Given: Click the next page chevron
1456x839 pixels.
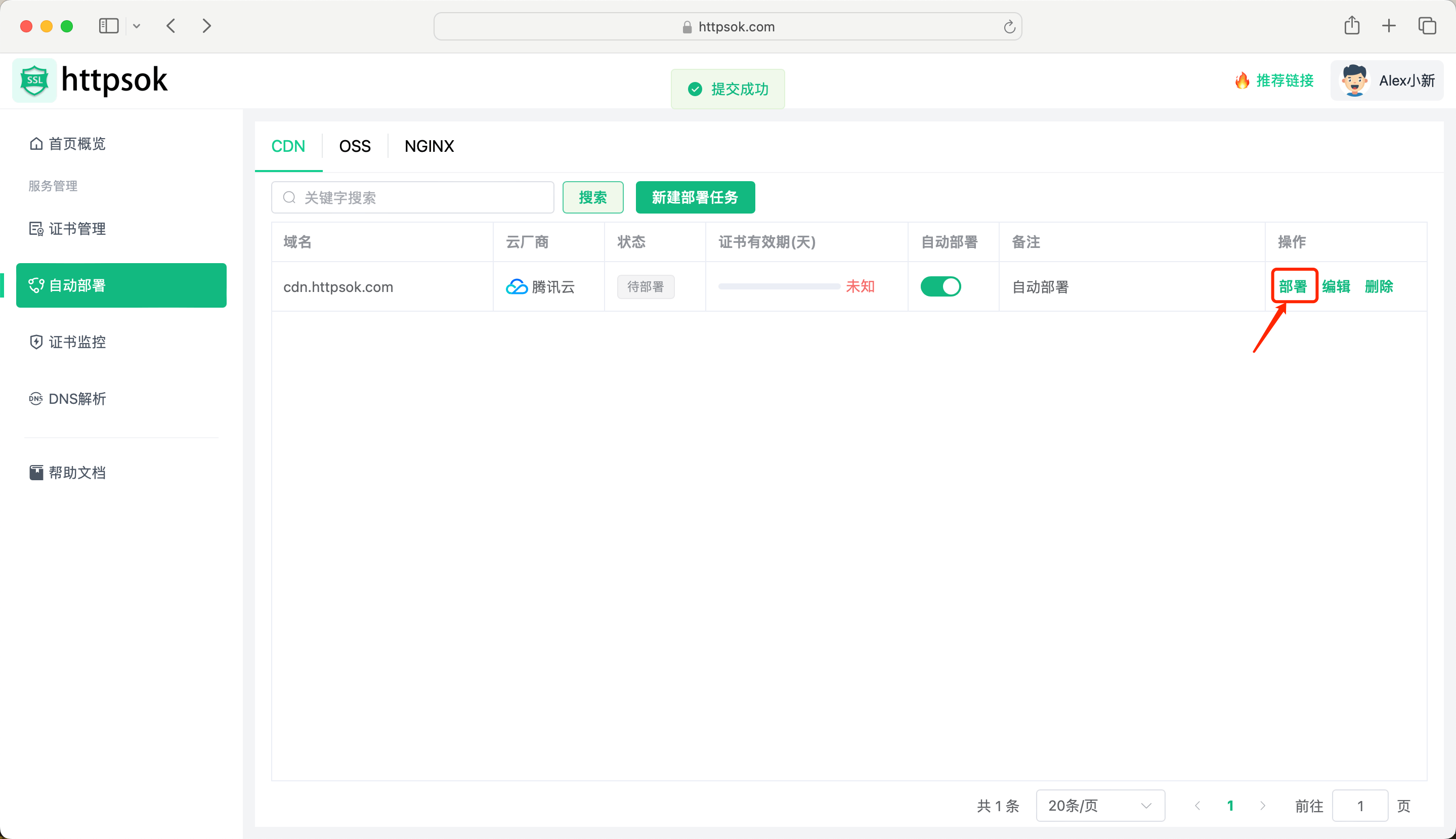Looking at the screenshot, I should 1263,806.
